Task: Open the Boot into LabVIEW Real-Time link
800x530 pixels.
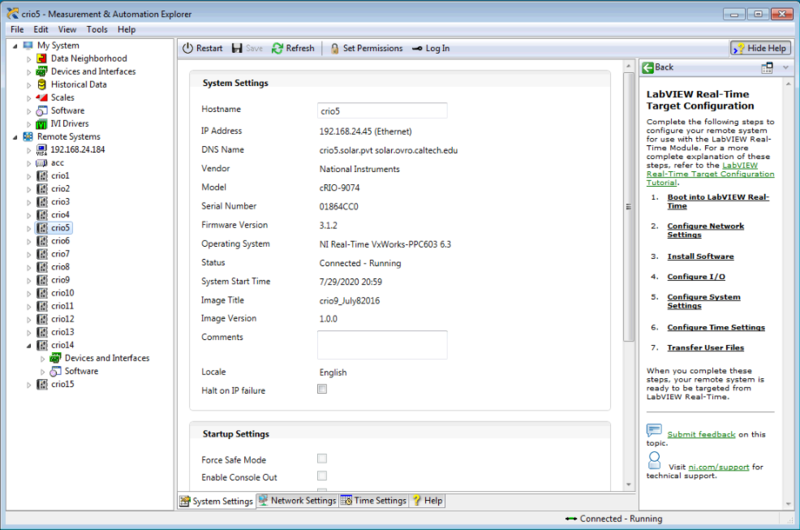Action: click(718, 201)
